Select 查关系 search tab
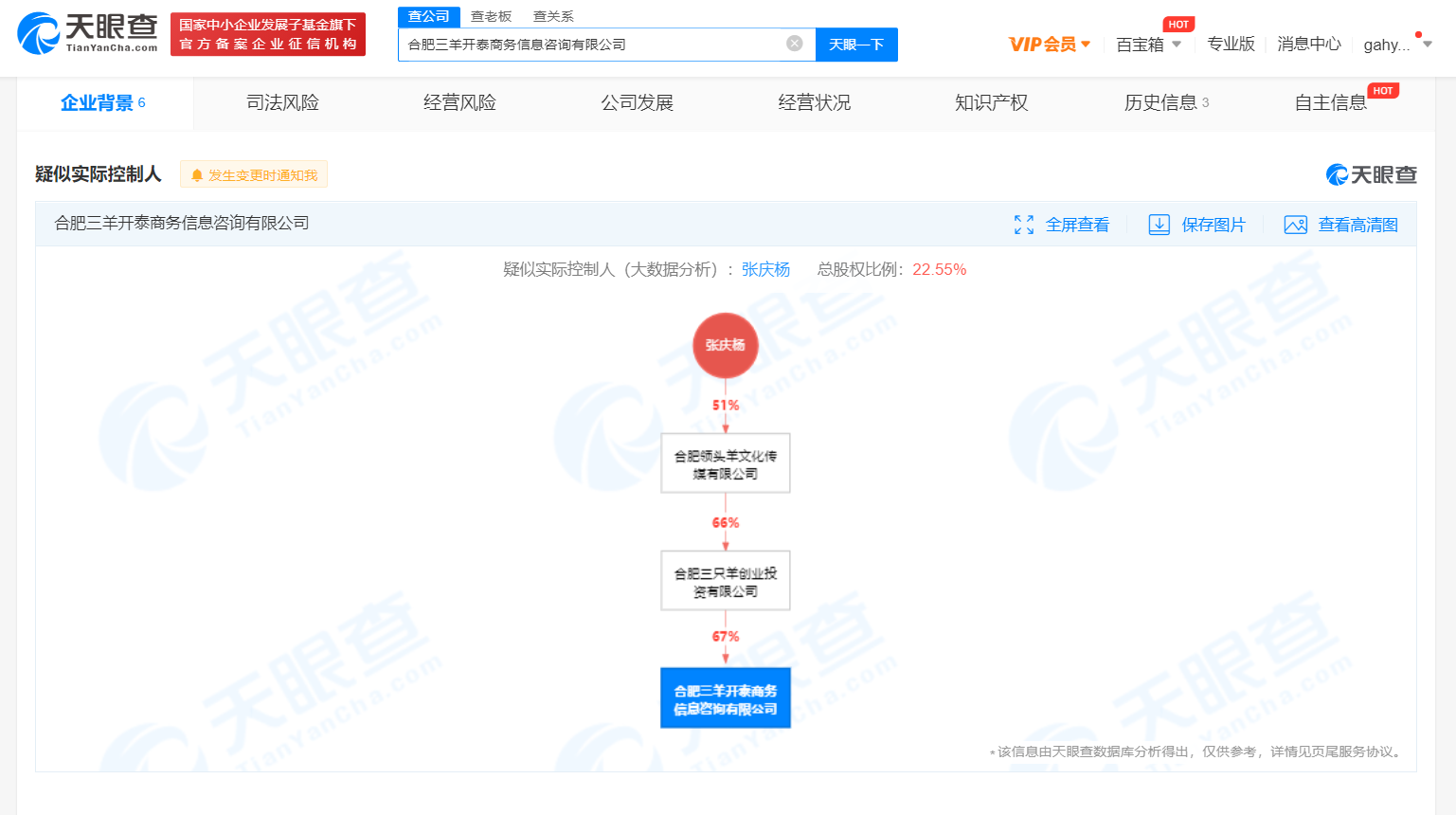1456x815 pixels. (x=553, y=16)
